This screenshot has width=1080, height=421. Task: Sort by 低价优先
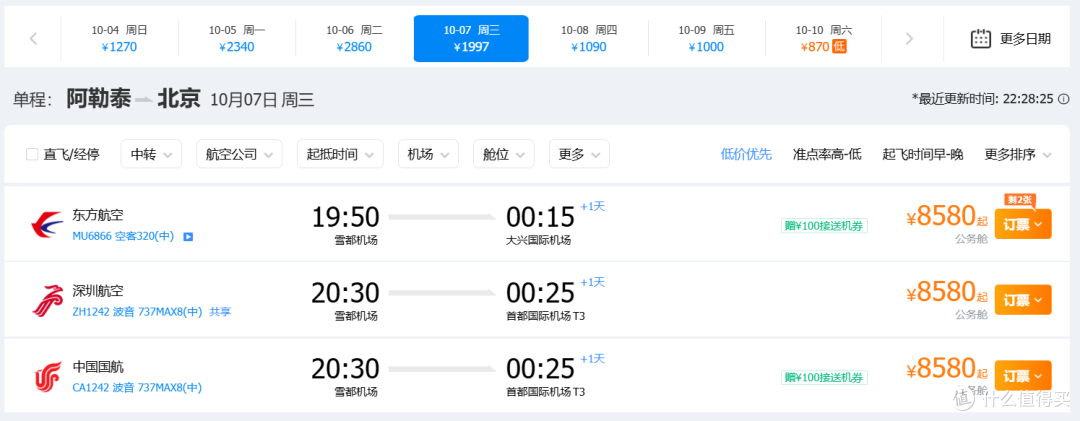click(x=746, y=154)
